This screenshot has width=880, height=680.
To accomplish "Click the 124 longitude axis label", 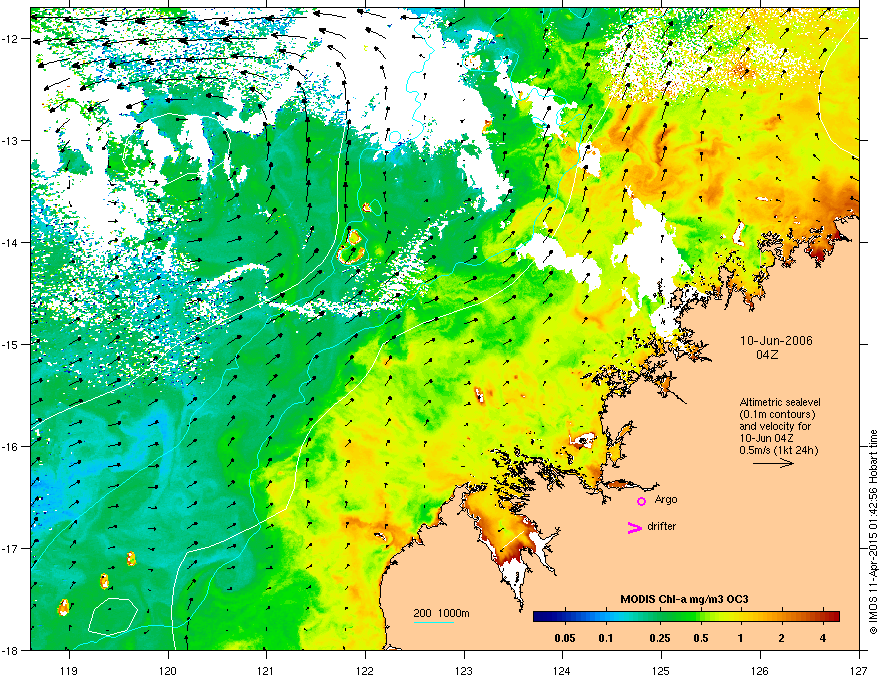I will tap(563, 670).
